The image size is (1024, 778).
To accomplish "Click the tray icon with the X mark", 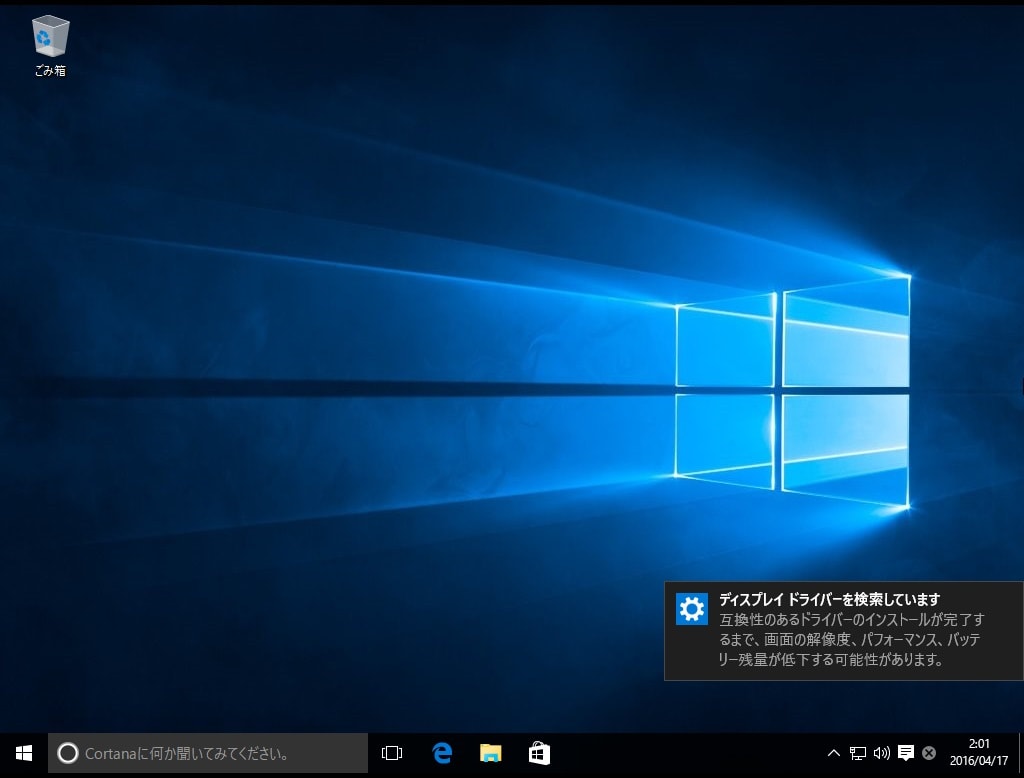I will [x=929, y=753].
